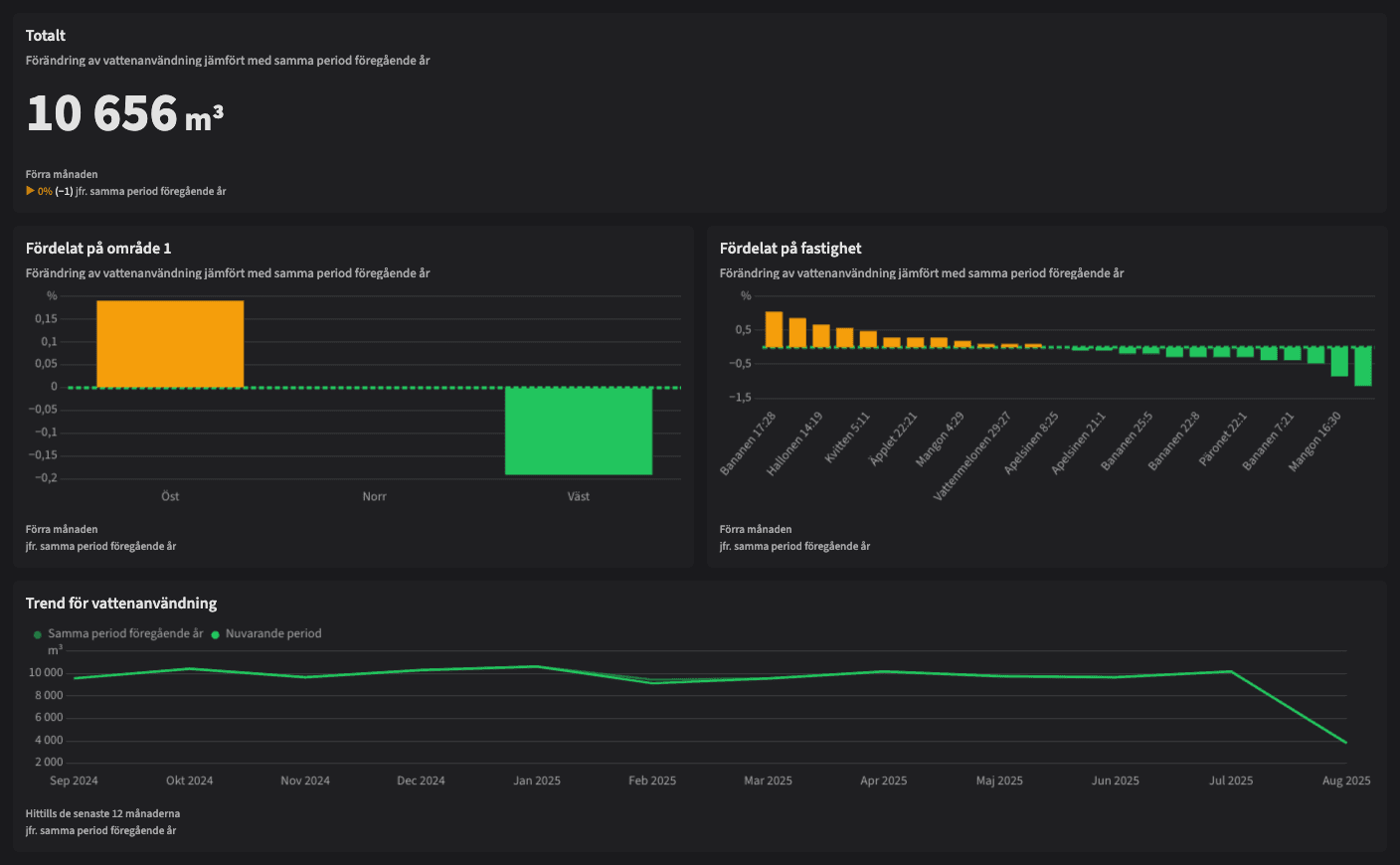The width and height of the screenshot is (1400, 865).
Task: Click the % axis symbol in område 1 chart
Action: [50, 295]
